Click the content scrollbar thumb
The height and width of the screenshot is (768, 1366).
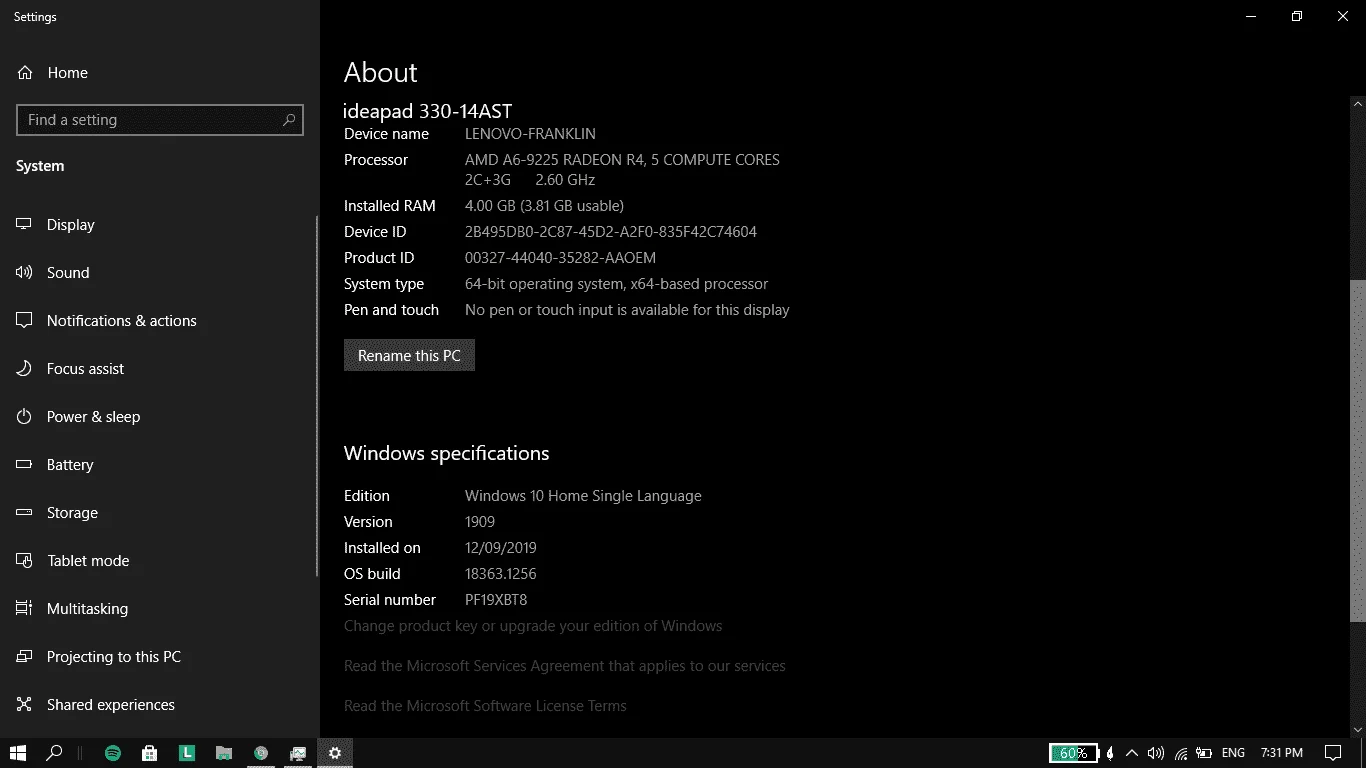[1358, 450]
